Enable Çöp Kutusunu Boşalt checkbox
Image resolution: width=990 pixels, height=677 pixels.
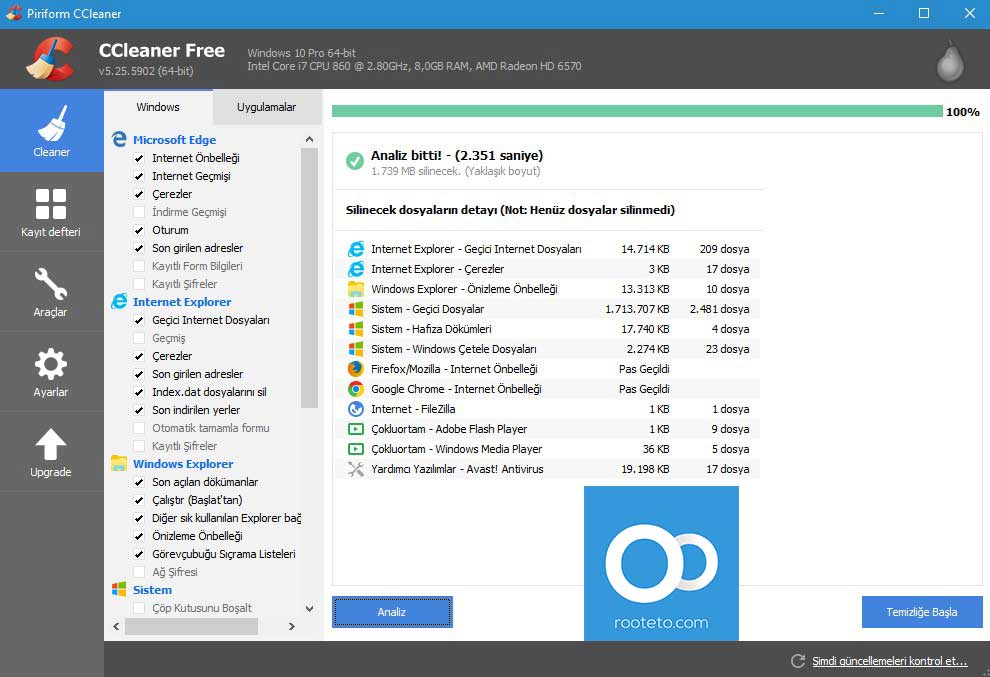click(x=139, y=608)
